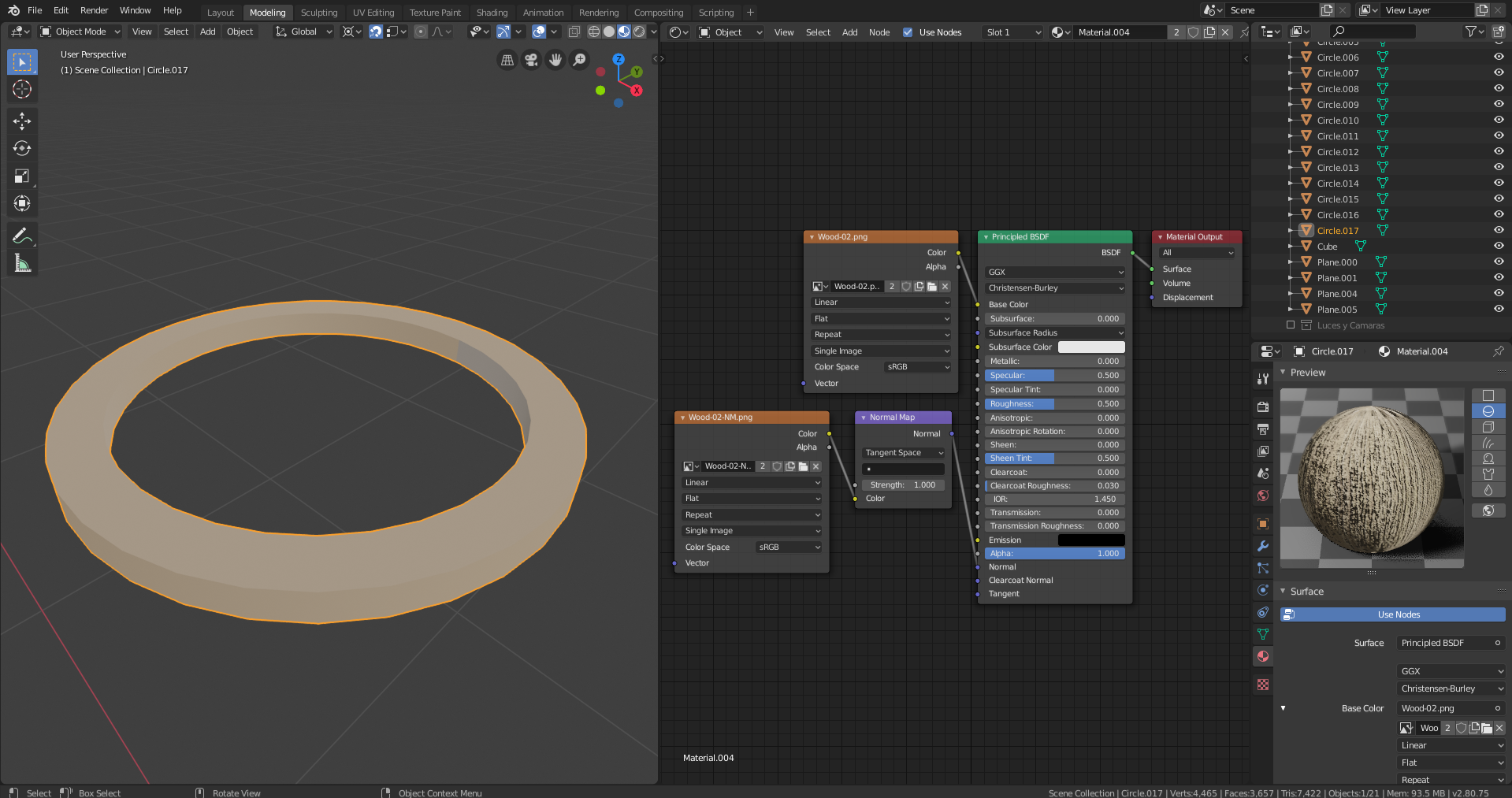This screenshot has height=798, width=1512.
Task: Open Object Mode dropdown
Action: 80,32
